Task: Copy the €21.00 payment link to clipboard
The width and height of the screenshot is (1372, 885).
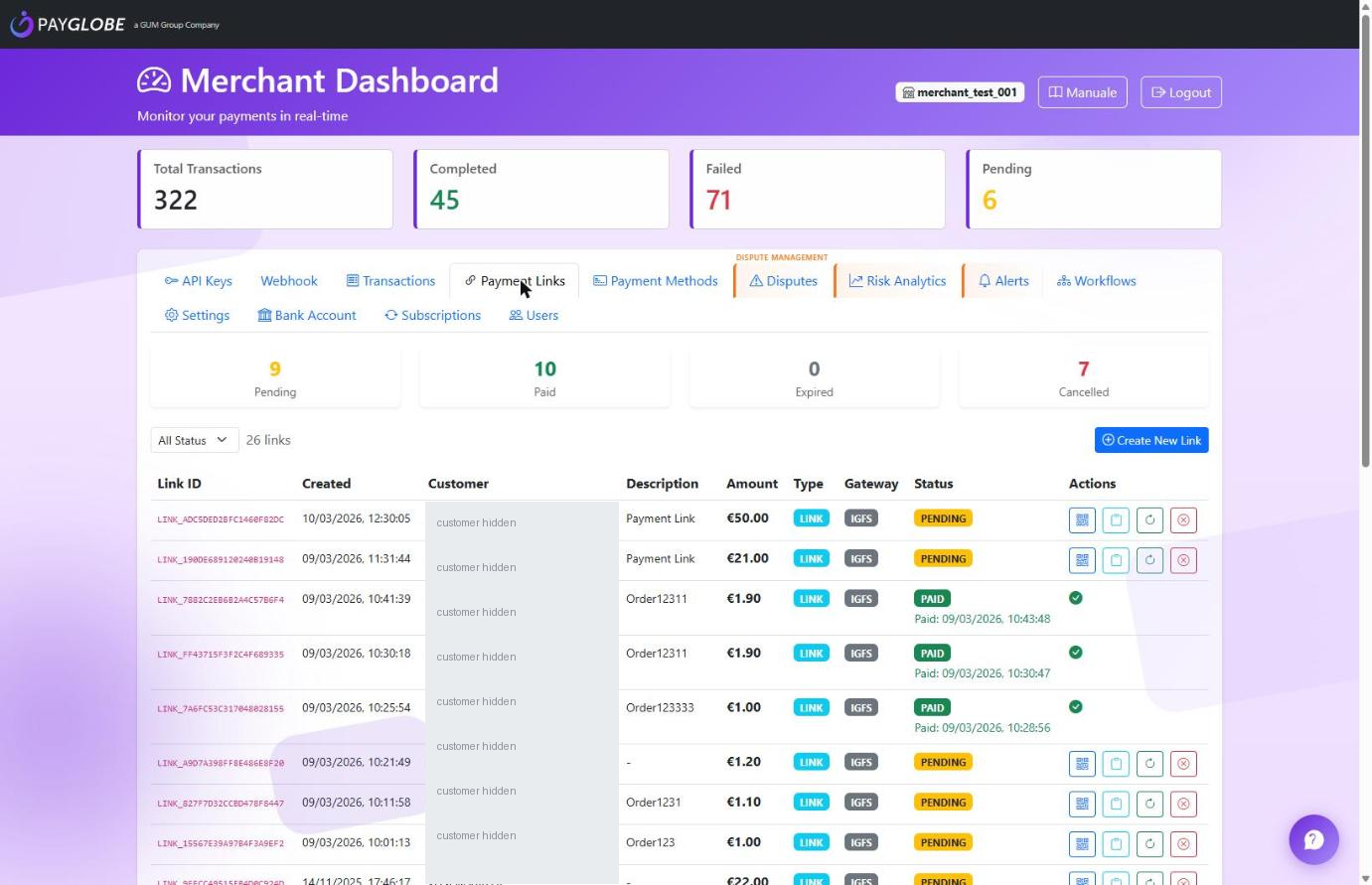Action: pos(1116,560)
